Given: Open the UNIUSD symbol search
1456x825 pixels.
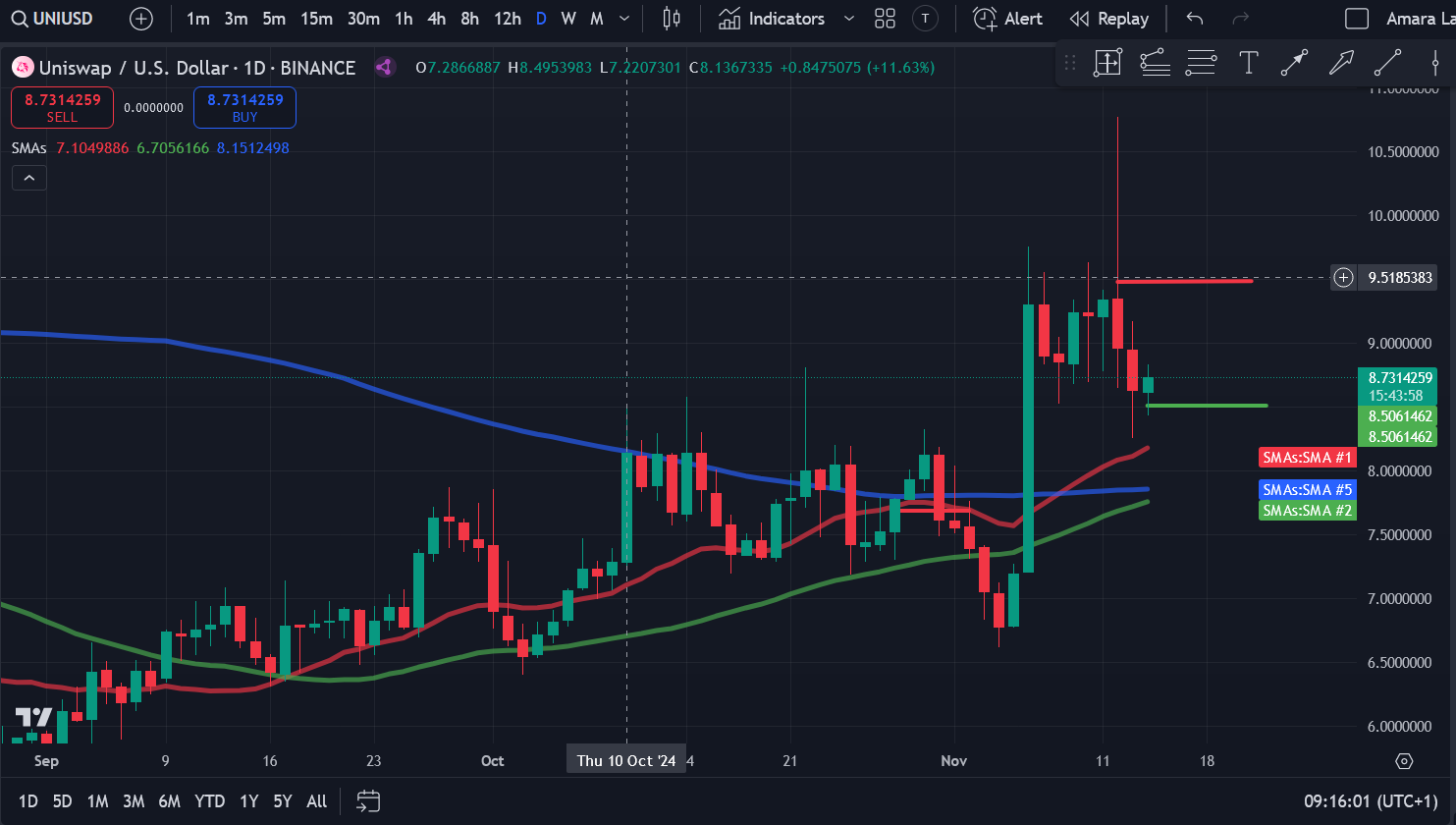Looking at the screenshot, I should (x=52, y=19).
